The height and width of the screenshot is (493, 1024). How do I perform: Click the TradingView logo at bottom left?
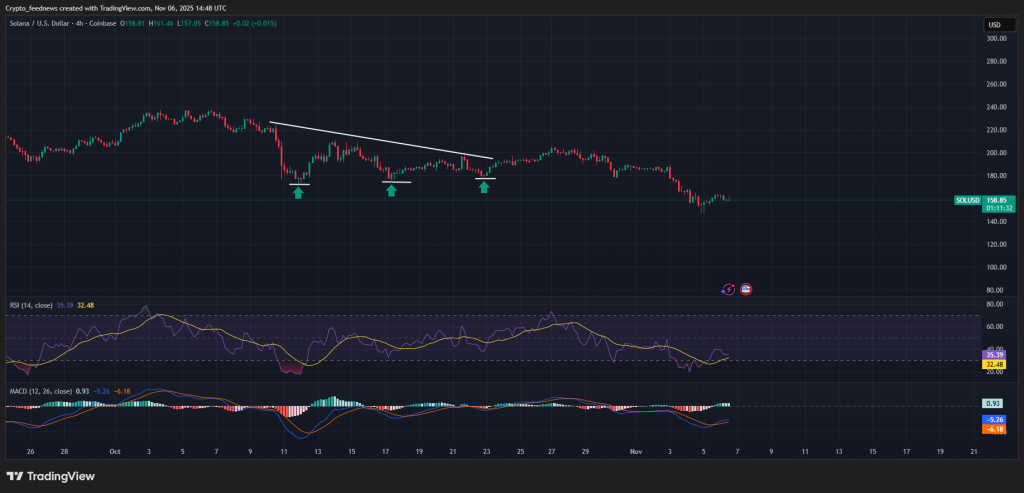(50, 476)
